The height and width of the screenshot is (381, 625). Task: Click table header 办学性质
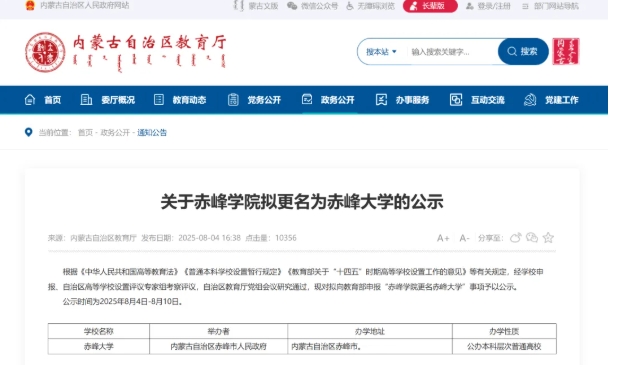504,331
